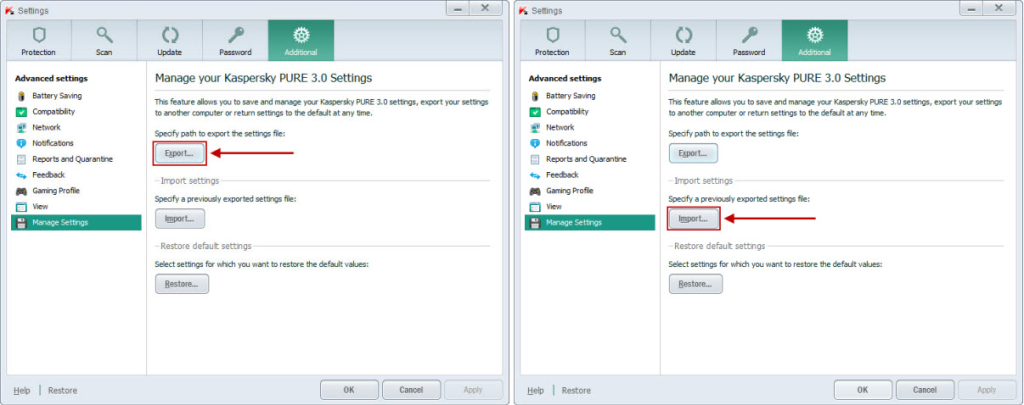Click the Restore... button in left window
The height and width of the screenshot is (405, 1024).
182,284
